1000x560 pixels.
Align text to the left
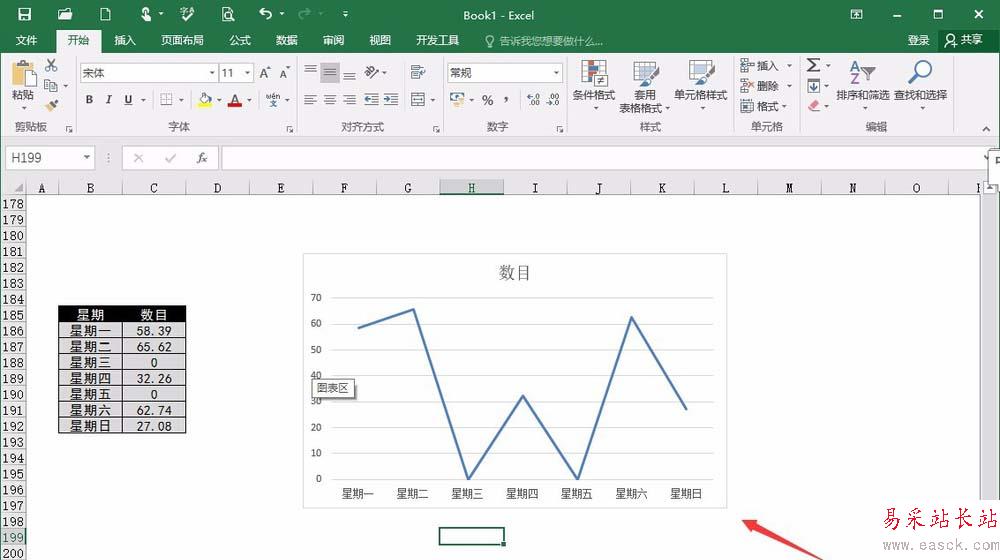click(x=311, y=99)
